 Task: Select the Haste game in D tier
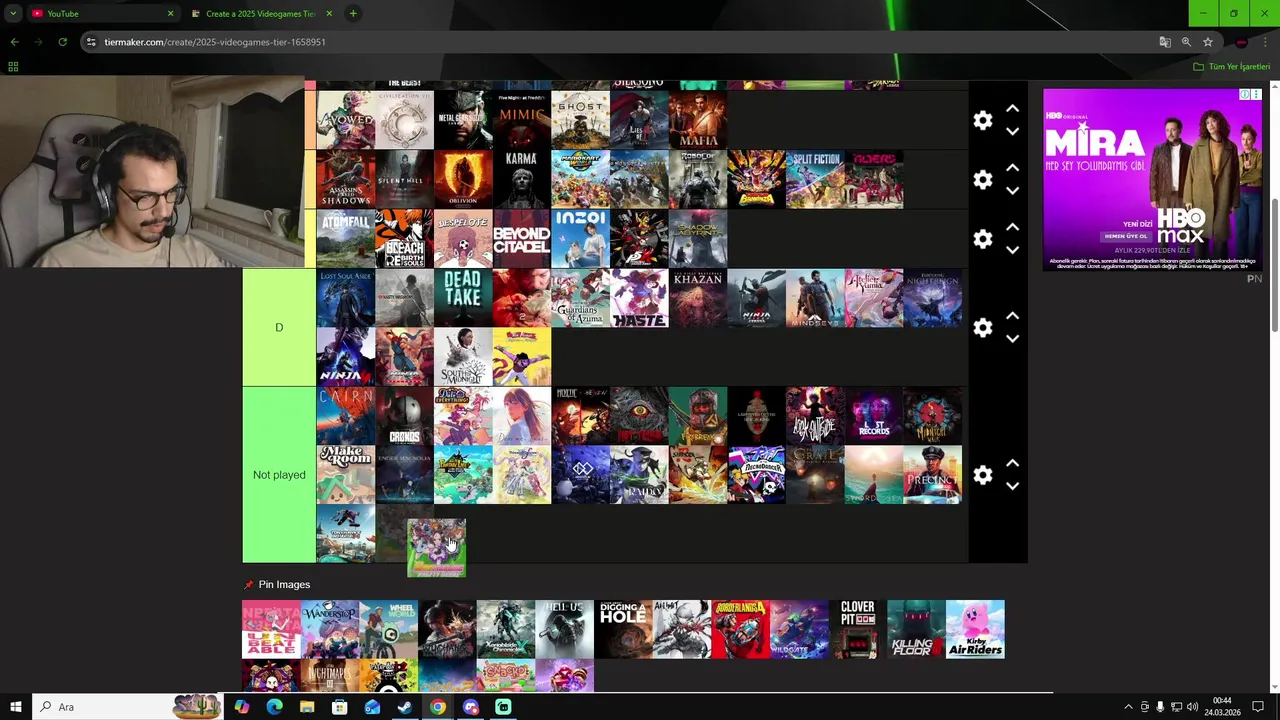639,298
